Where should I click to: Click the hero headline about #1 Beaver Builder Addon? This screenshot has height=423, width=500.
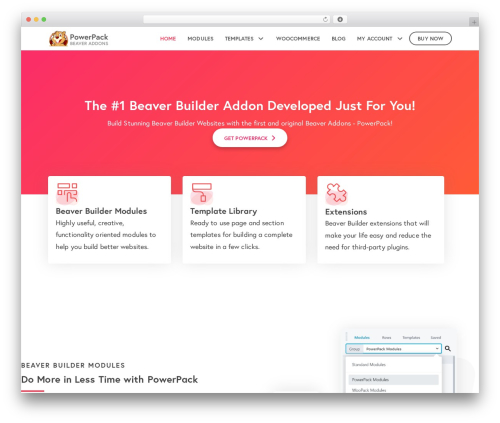coord(250,106)
